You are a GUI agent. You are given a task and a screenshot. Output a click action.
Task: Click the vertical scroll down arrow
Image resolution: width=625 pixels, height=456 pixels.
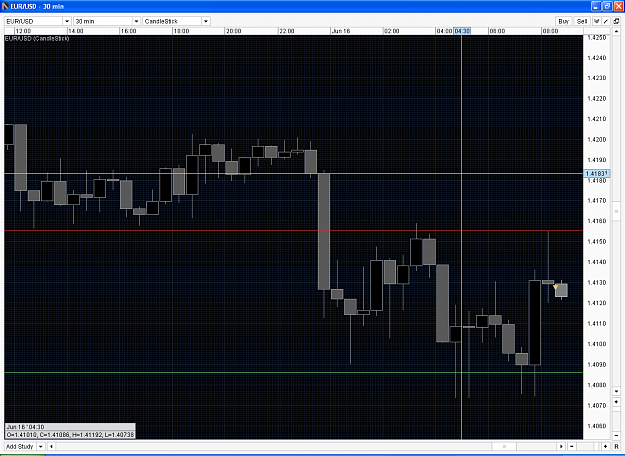[x=616, y=391]
